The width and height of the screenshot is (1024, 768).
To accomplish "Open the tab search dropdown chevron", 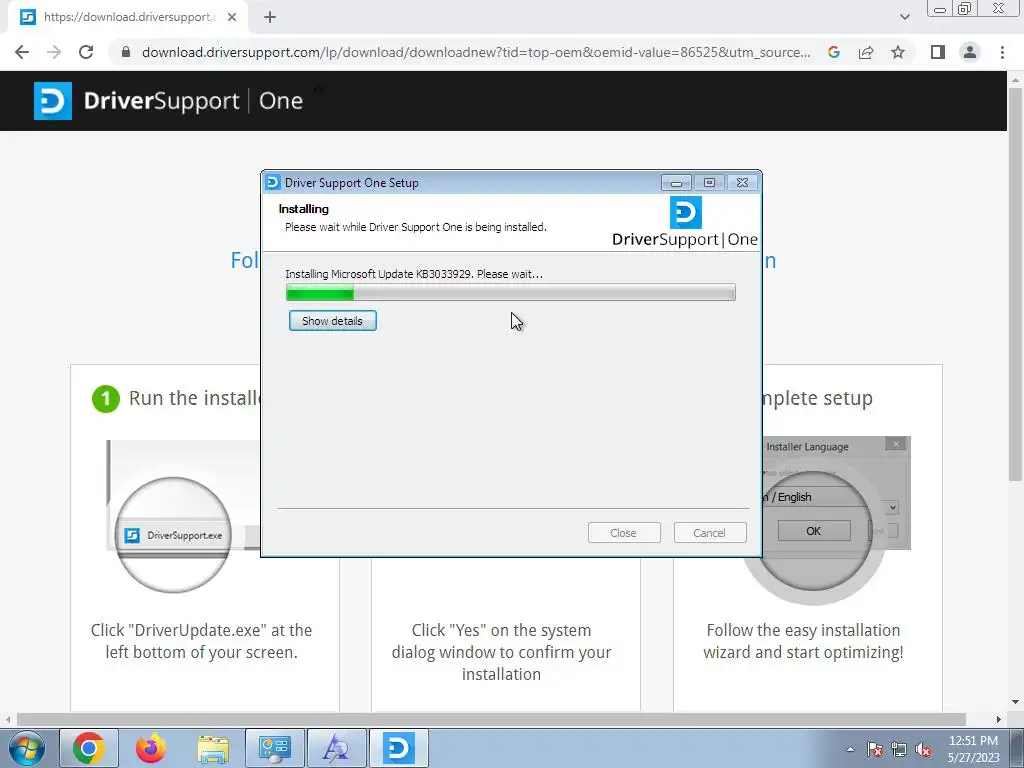I will (904, 17).
